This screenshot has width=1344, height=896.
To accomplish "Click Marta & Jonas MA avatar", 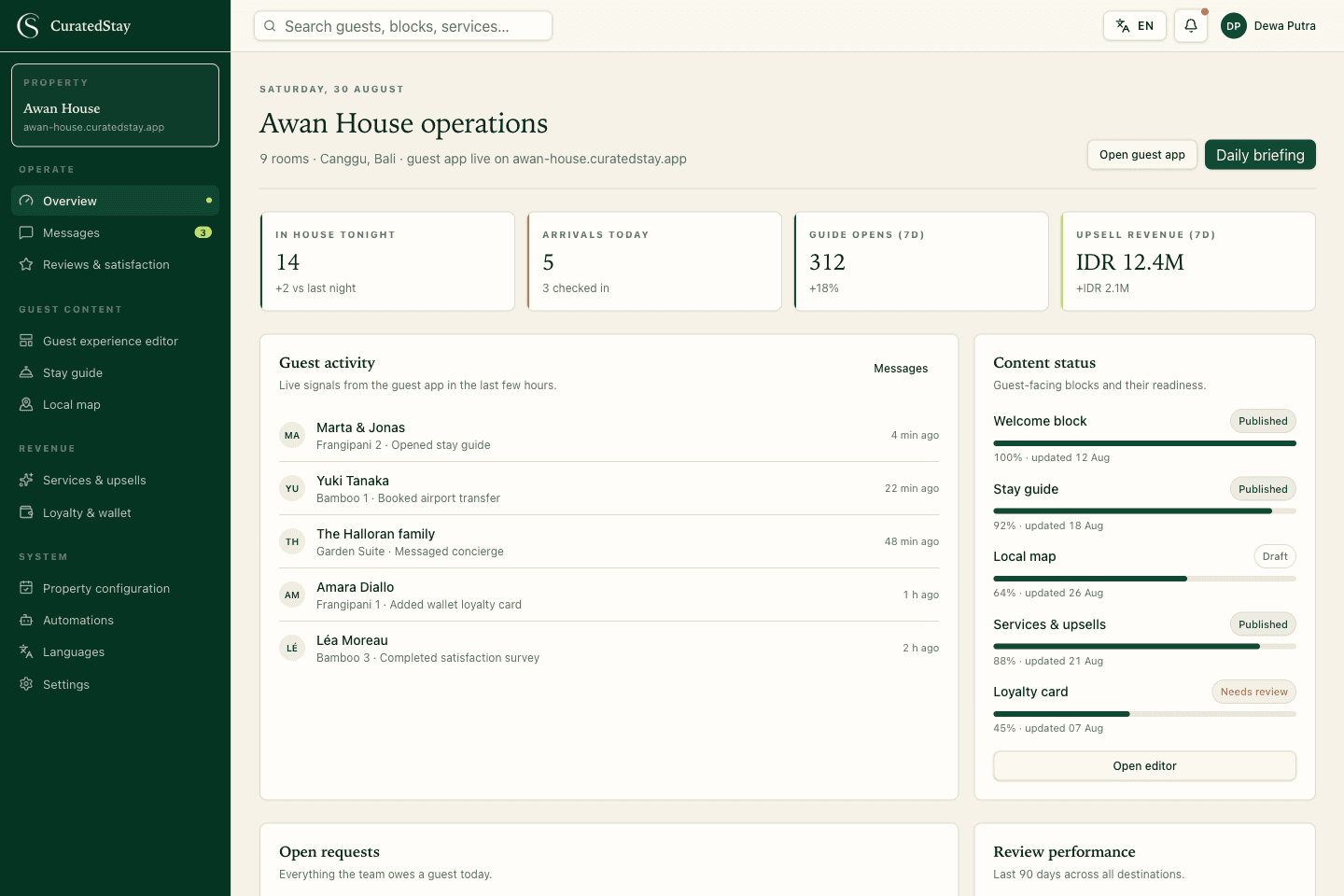I will coord(292,435).
